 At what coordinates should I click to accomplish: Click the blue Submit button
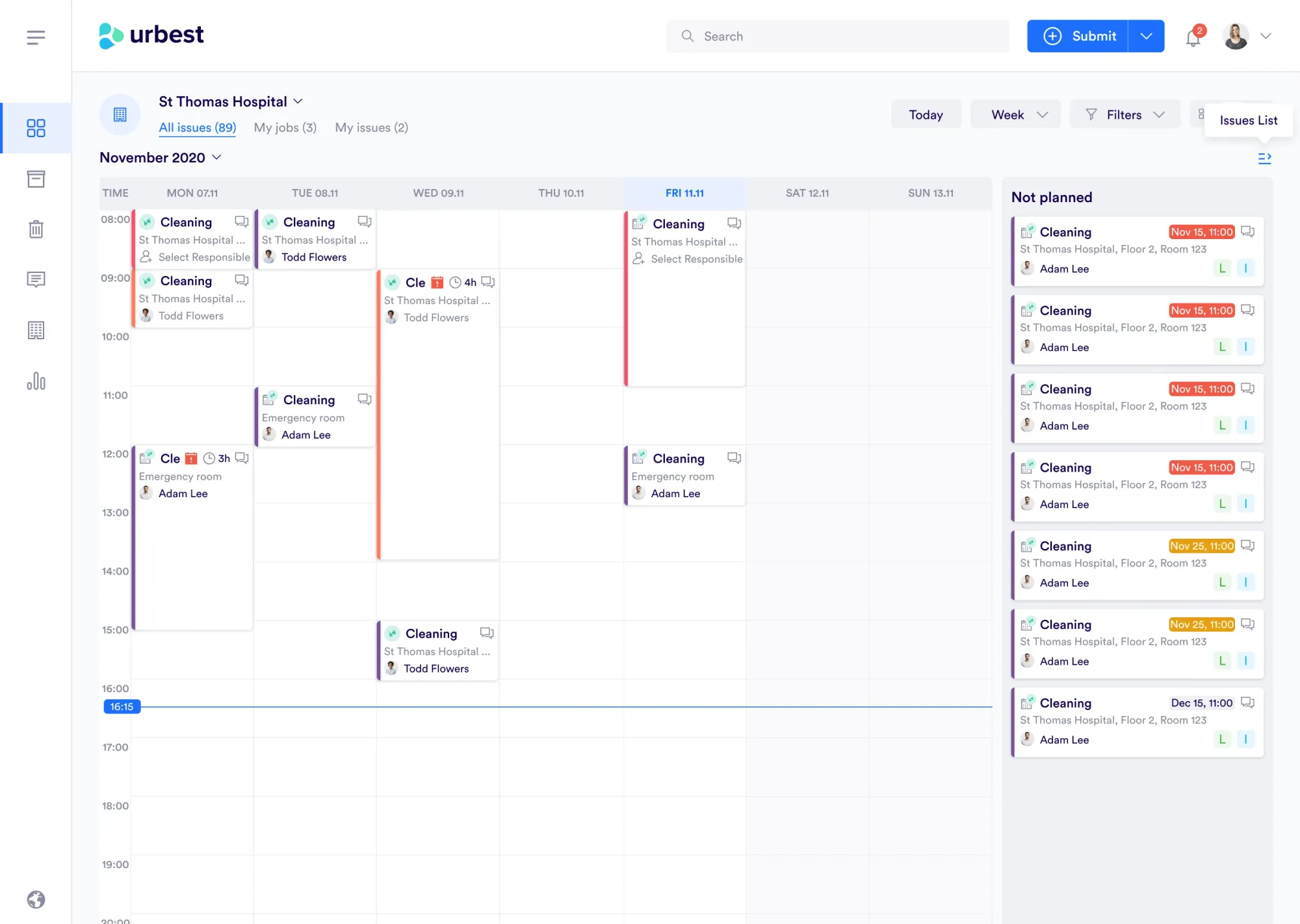click(1079, 36)
